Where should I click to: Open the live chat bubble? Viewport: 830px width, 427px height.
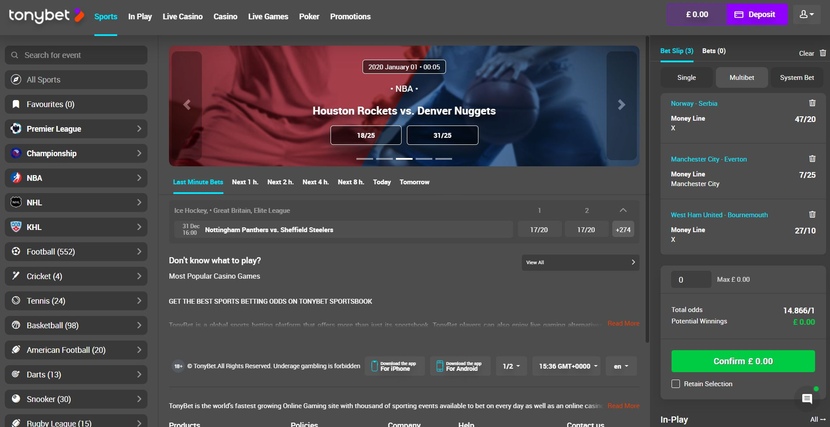[807, 399]
